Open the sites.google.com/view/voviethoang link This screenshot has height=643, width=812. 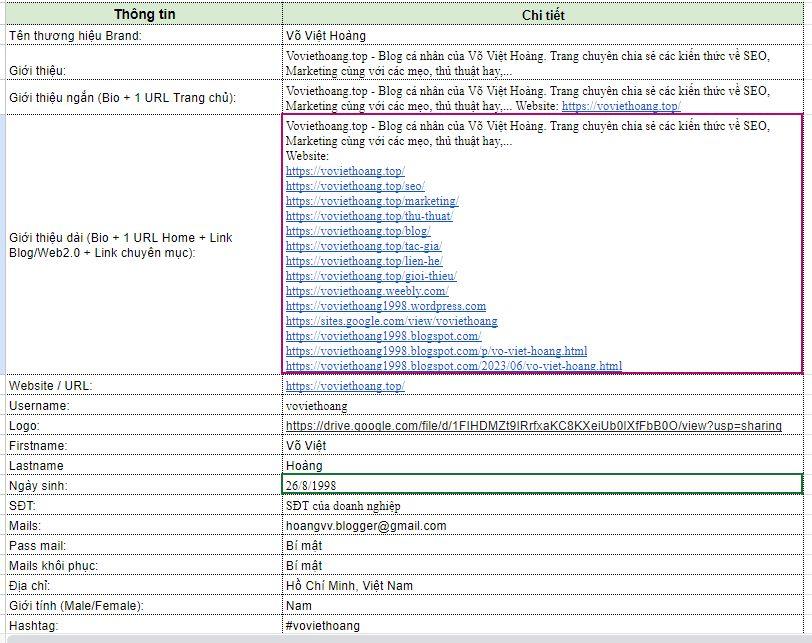point(392,321)
